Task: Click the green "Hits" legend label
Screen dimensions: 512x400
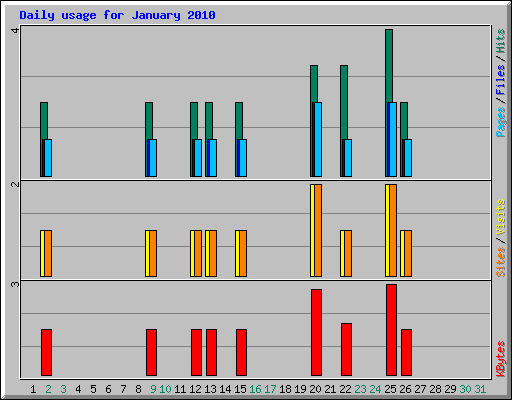Action: [500, 41]
